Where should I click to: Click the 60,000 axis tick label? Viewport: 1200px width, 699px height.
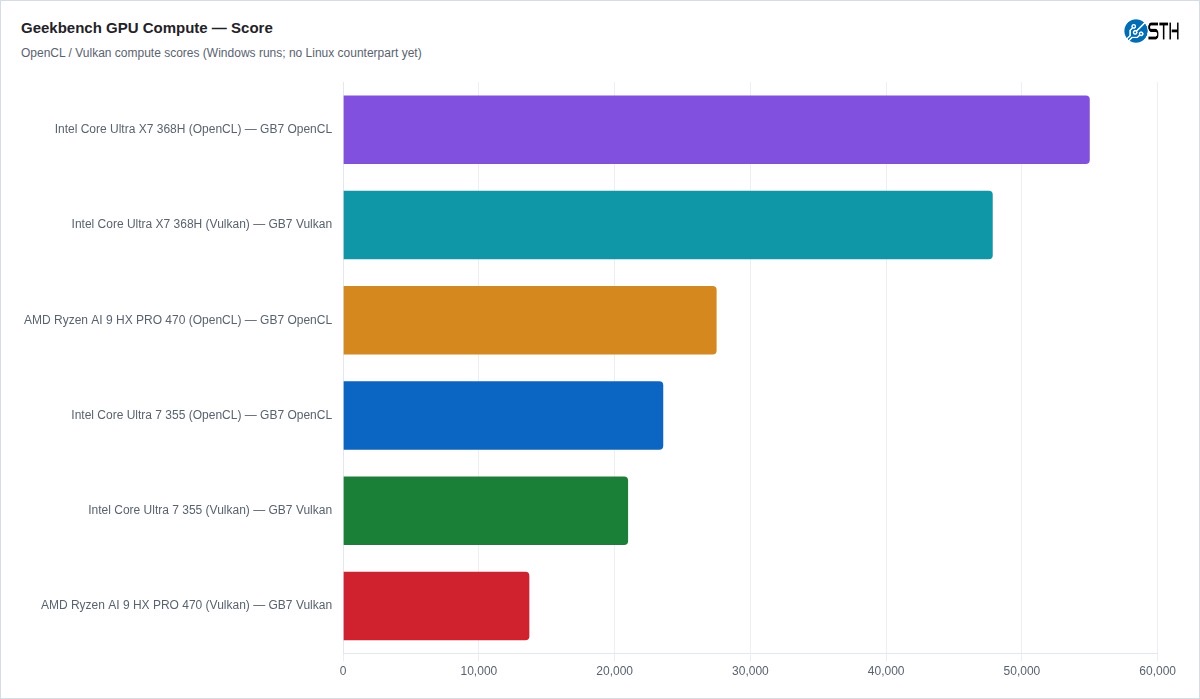point(1157,671)
